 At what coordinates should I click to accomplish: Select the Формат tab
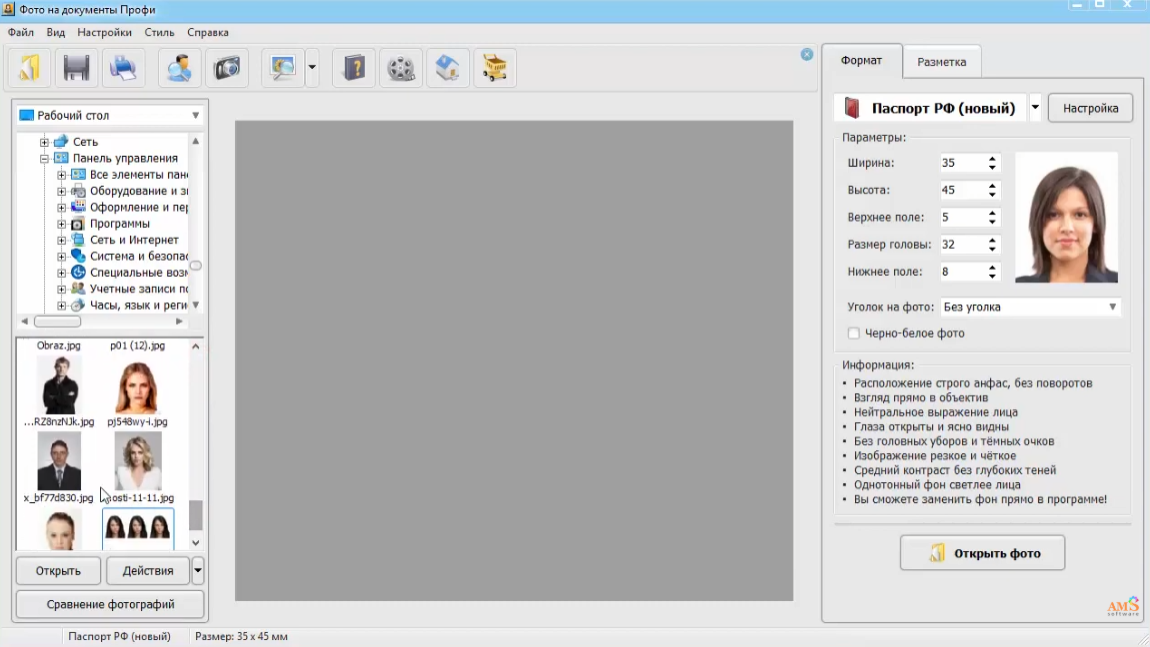tap(861, 60)
